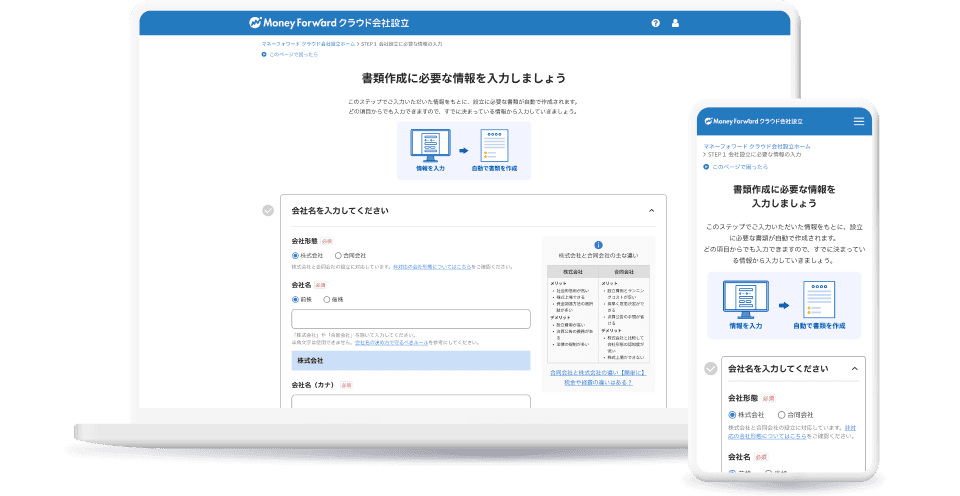Choose the 後株 radio option on the laptop

click(x=326, y=299)
